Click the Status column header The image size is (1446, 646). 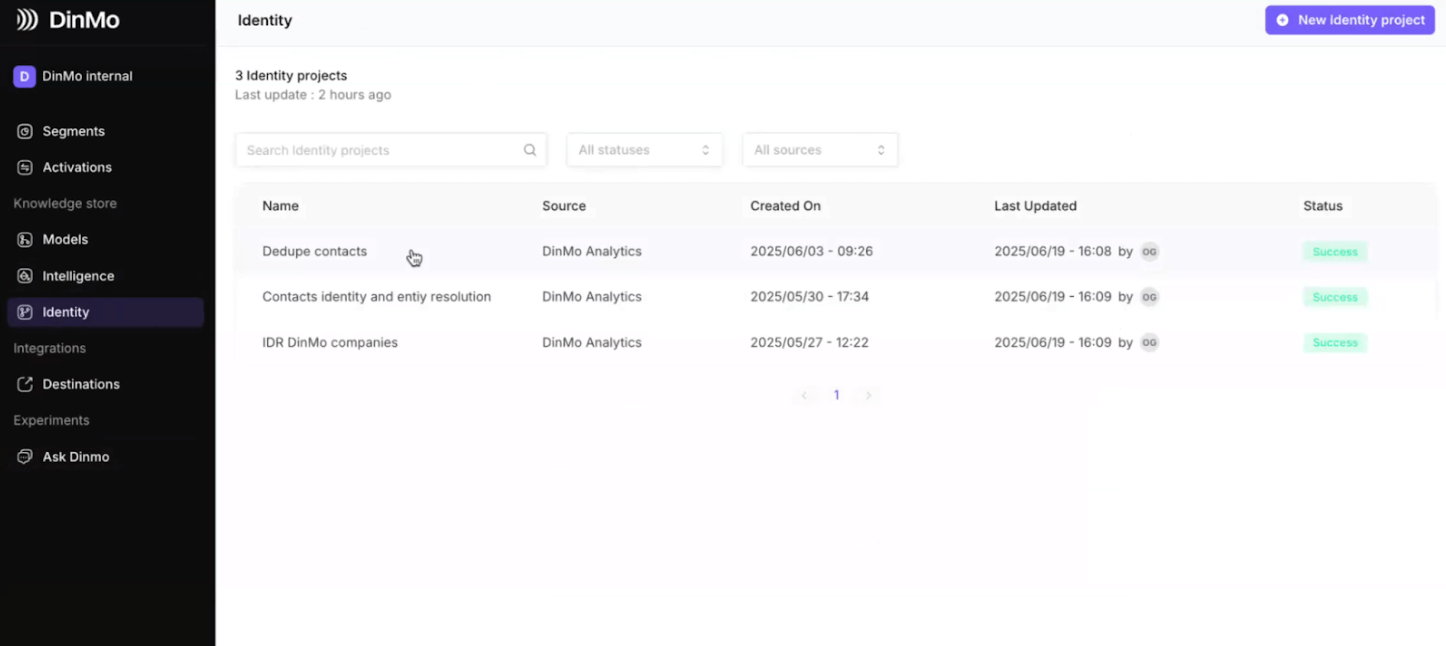(x=1322, y=206)
